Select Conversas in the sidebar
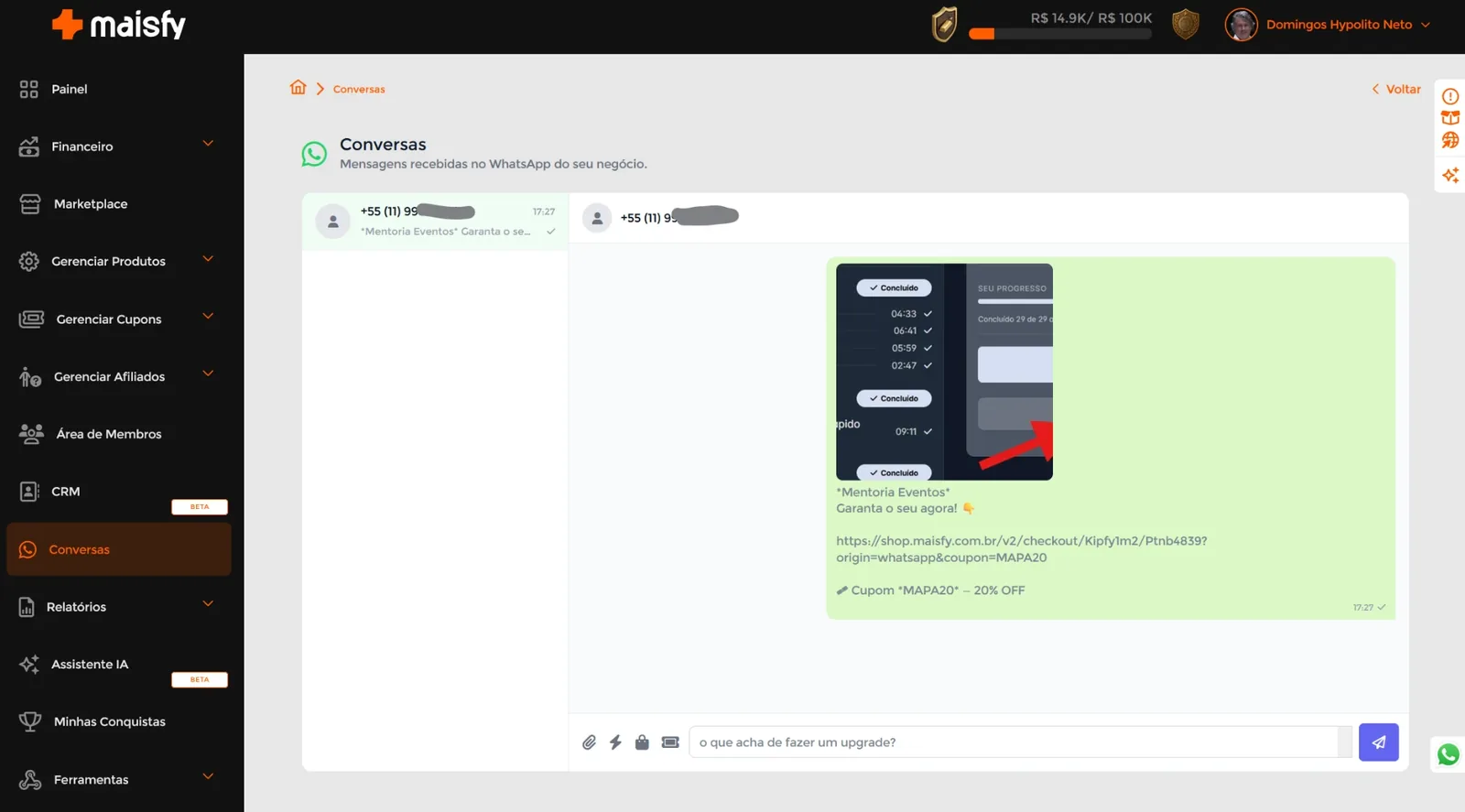This screenshot has height=812, width=1465. [x=118, y=549]
